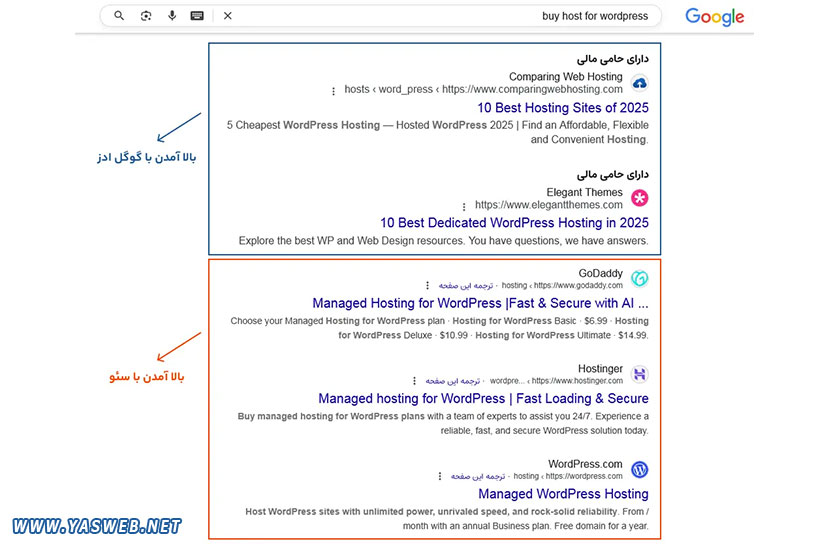Click the Google logo
Image resolution: width=831 pixels, height=550 pixels.
point(714,17)
